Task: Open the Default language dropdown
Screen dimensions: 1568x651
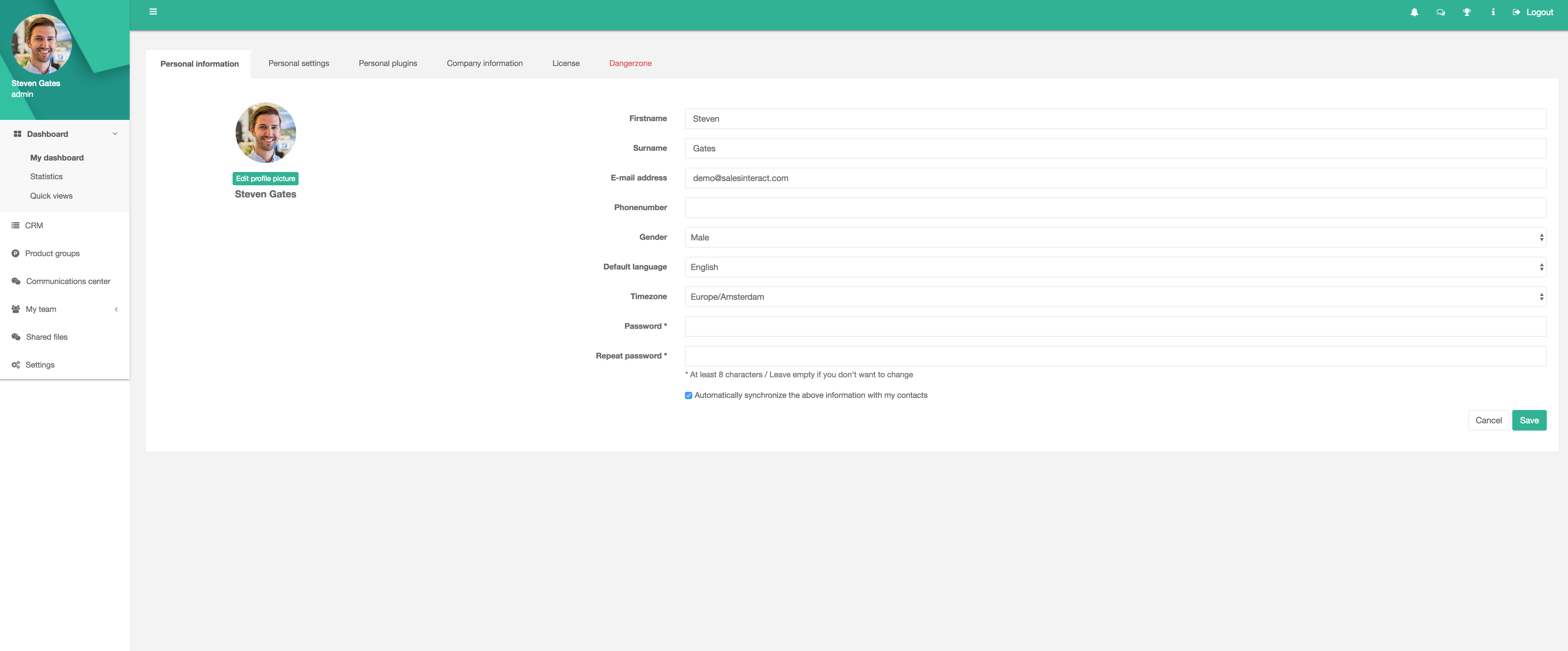Action: 1114,267
